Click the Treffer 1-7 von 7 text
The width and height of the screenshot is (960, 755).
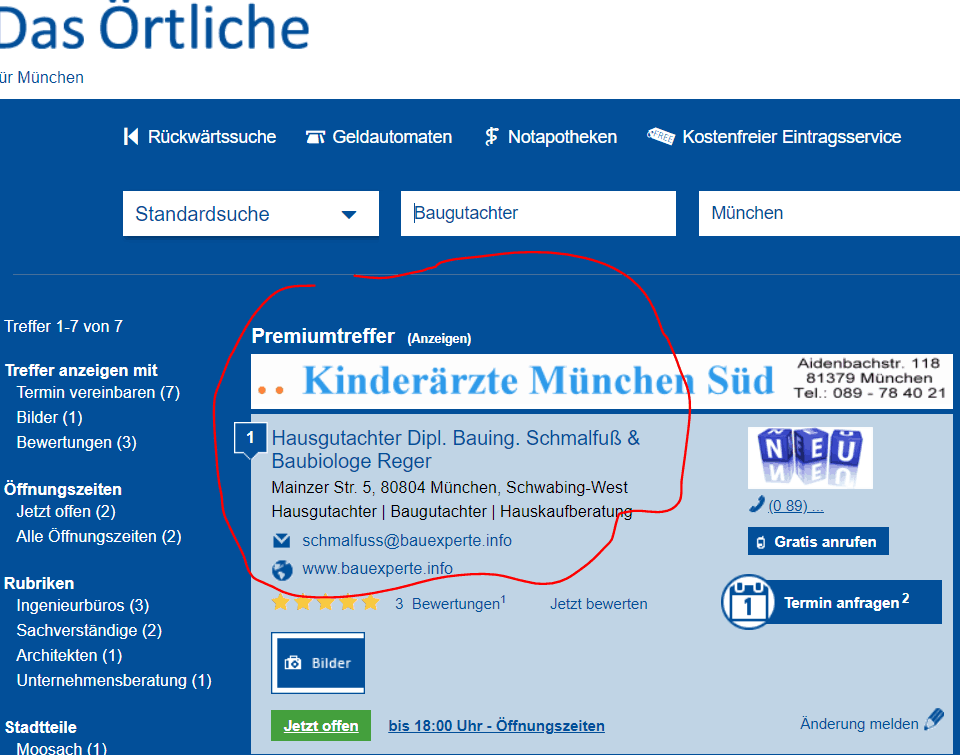pos(64,326)
